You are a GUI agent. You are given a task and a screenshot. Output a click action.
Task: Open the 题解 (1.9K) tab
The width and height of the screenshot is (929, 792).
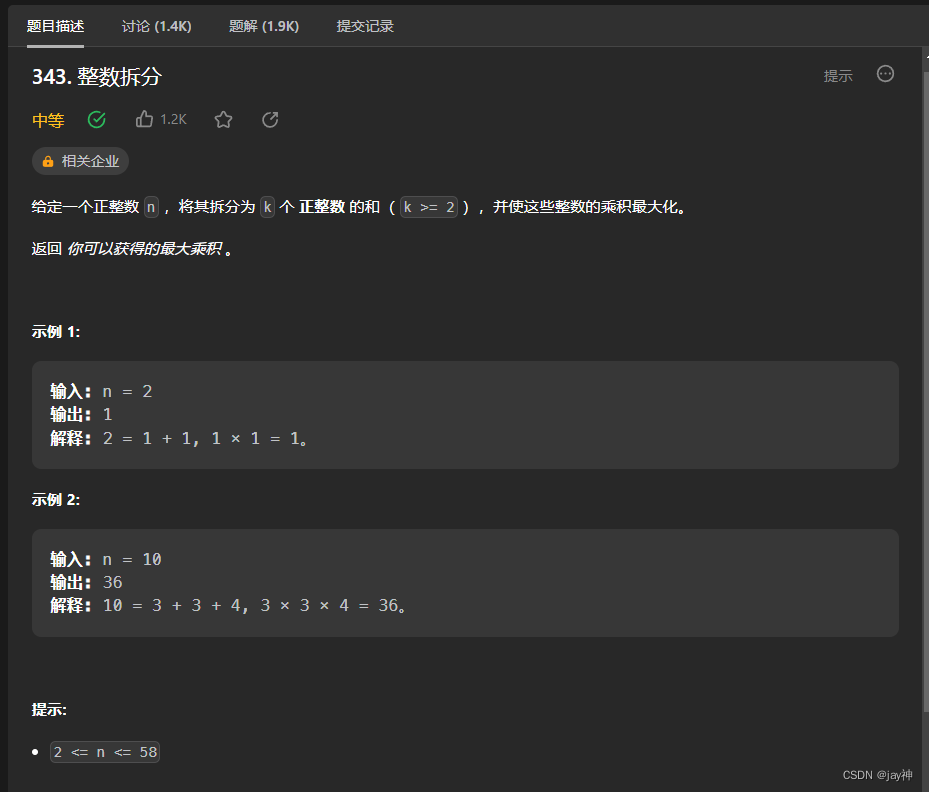pyautogui.click(x=263, y=26)
